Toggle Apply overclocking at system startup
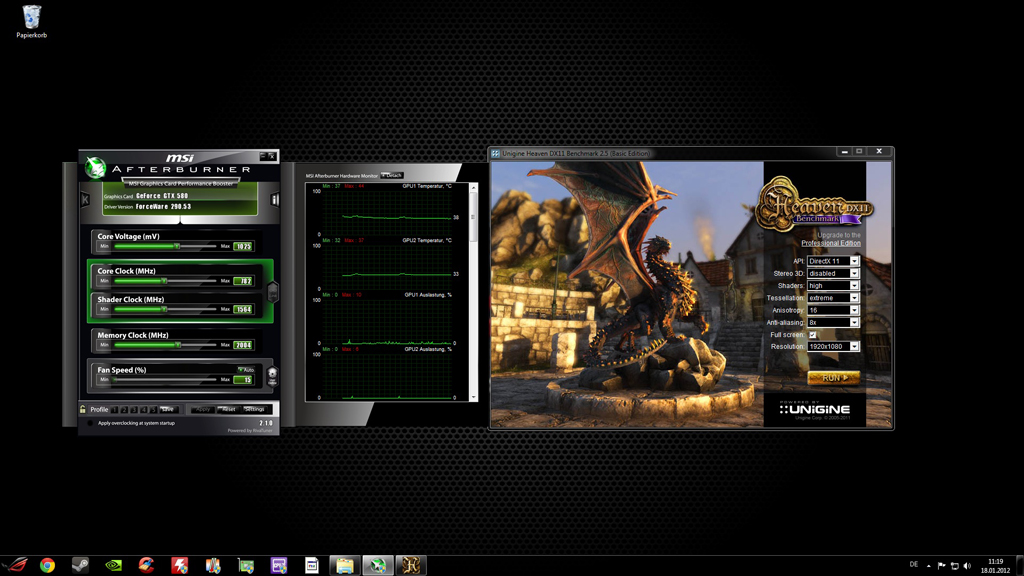The image size is (1024, 576). pos(90,423)
